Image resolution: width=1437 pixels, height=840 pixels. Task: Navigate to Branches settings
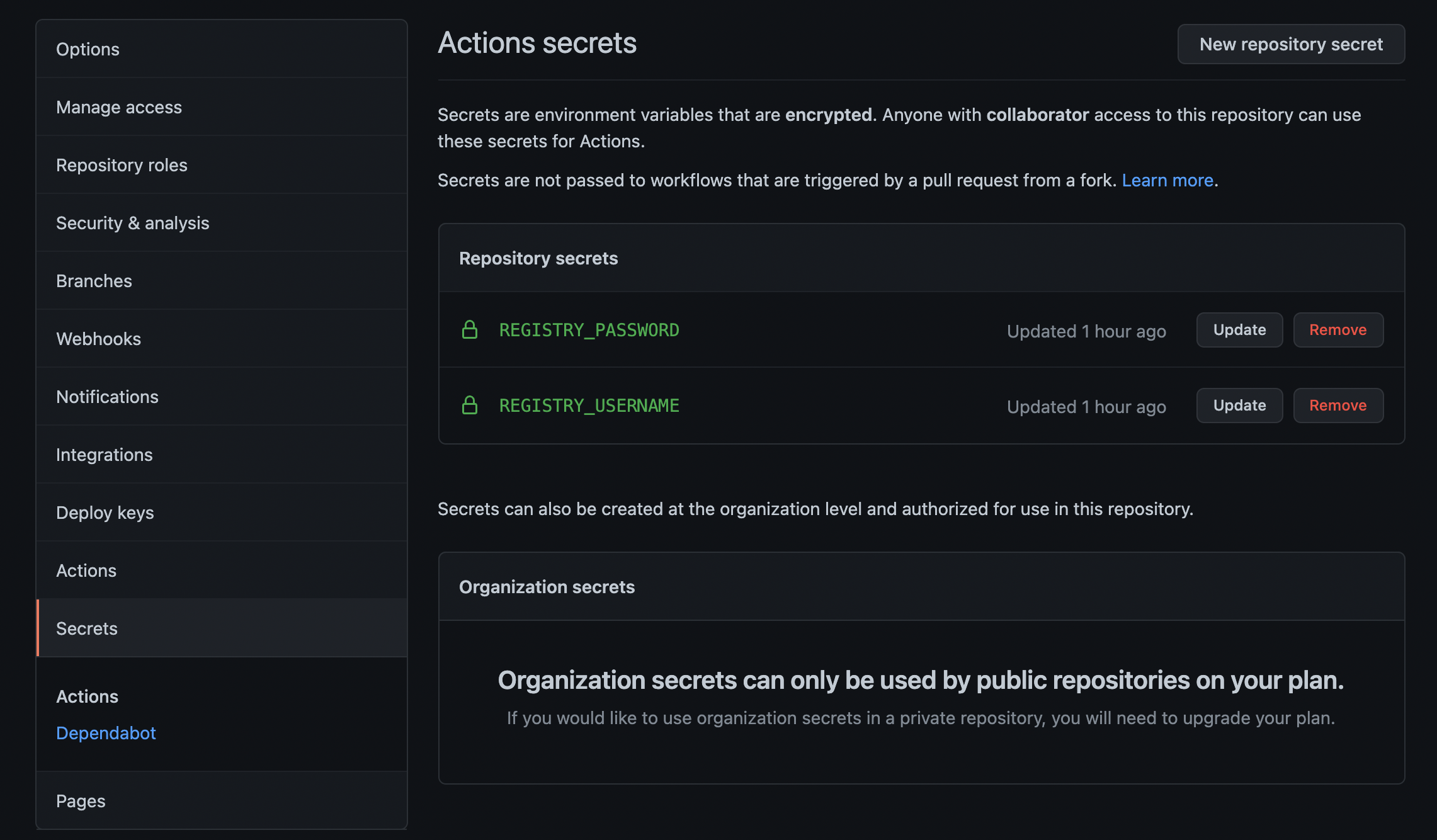[x=94, y=281]
